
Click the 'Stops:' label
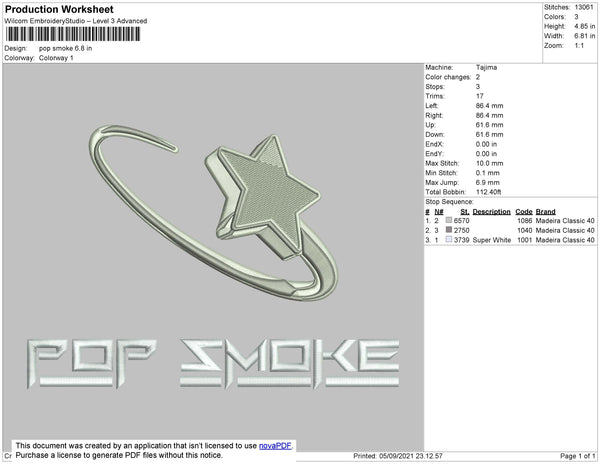pos(435,87)
